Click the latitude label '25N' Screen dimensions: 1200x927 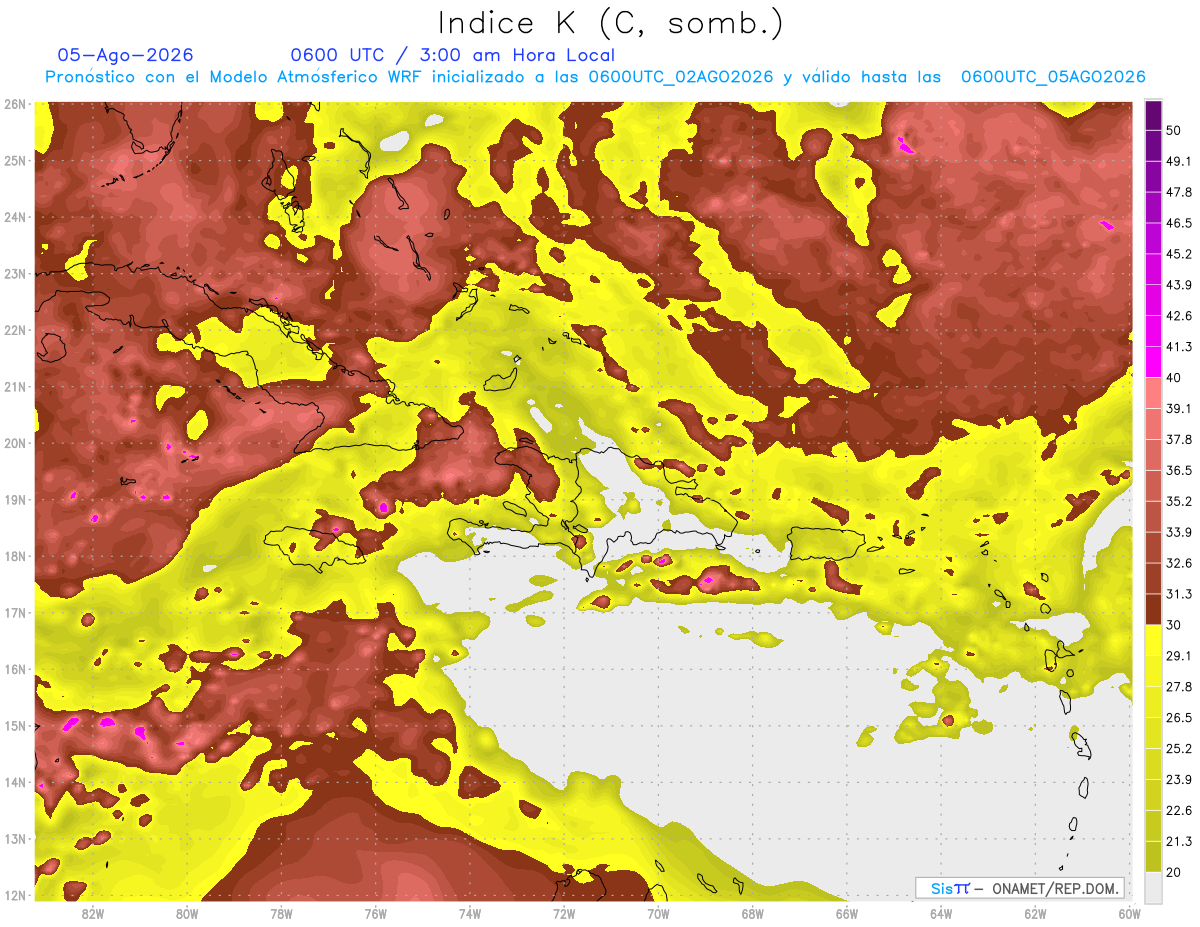15,160
